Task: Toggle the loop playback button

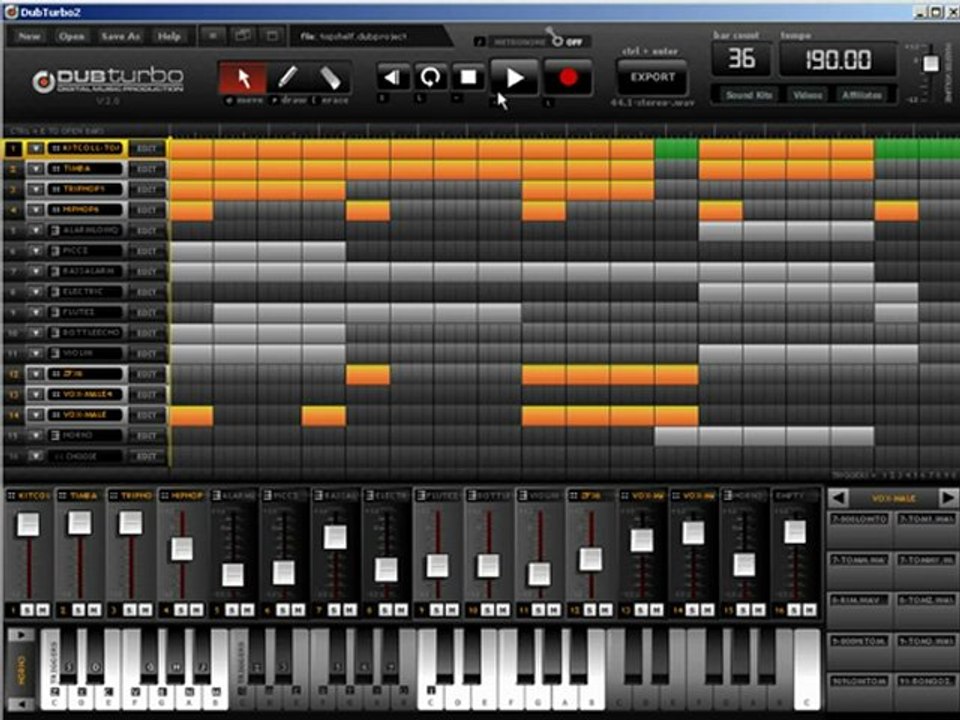Action: click(x=430, y=78)
